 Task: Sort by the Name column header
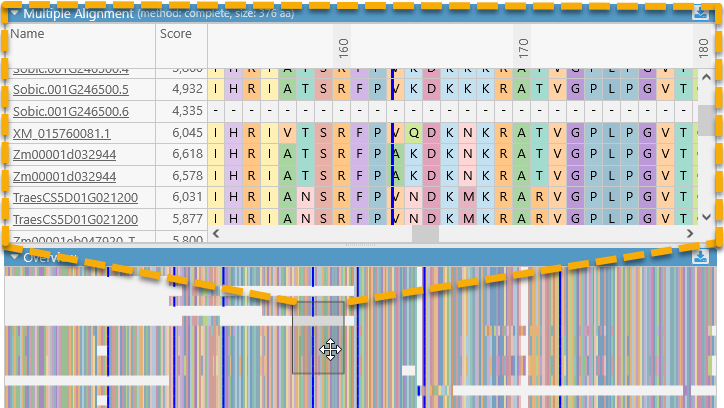(x=28, y=34)
